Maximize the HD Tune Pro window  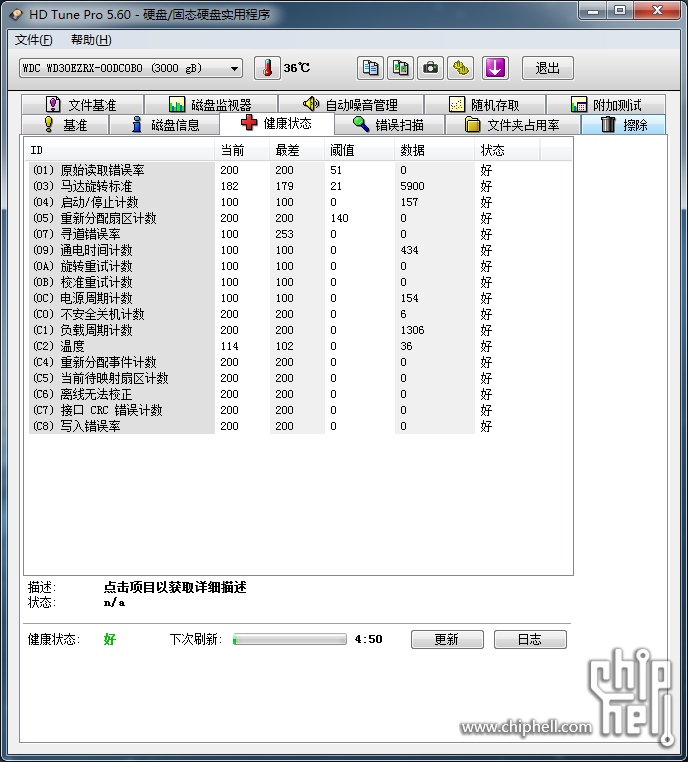pyautogui.click(x=619, y=11)
